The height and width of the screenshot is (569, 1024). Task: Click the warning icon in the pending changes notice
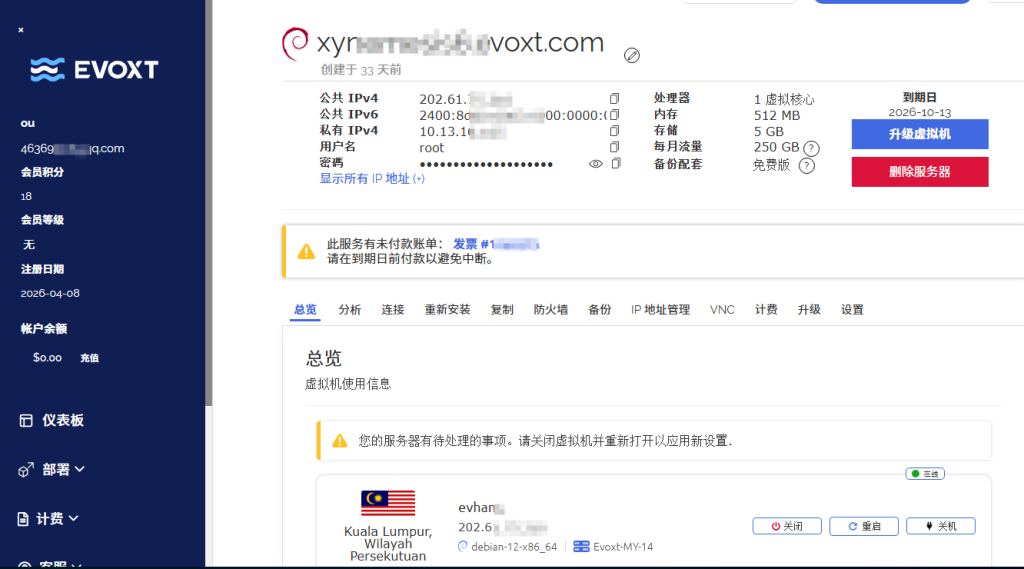(340, 441)
